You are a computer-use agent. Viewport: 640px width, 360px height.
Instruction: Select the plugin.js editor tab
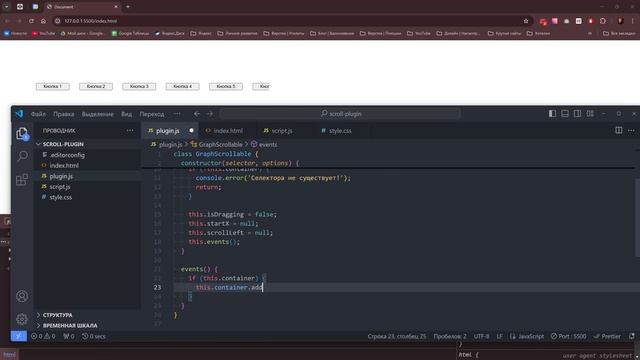167,131
